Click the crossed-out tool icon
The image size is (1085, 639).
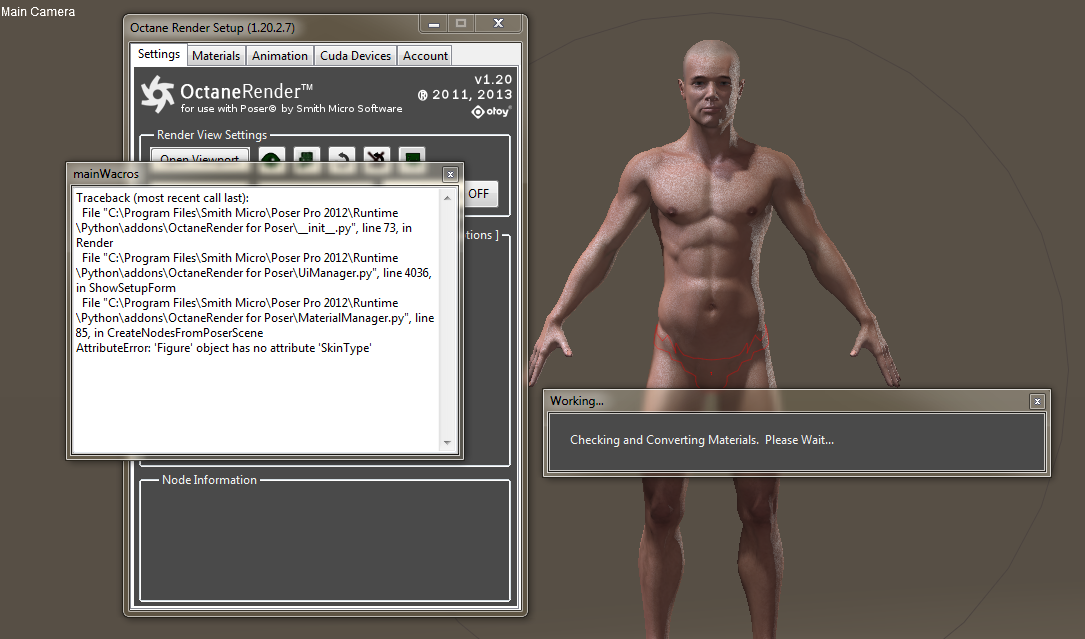coord(377,156)
